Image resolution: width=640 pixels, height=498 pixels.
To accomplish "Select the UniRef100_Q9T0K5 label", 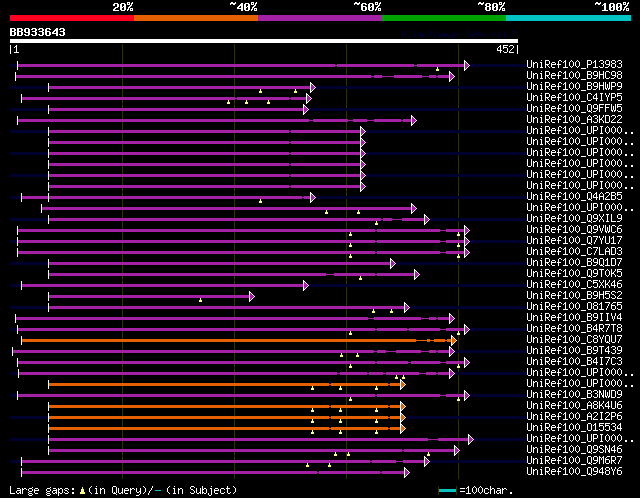I will [574, 273].
